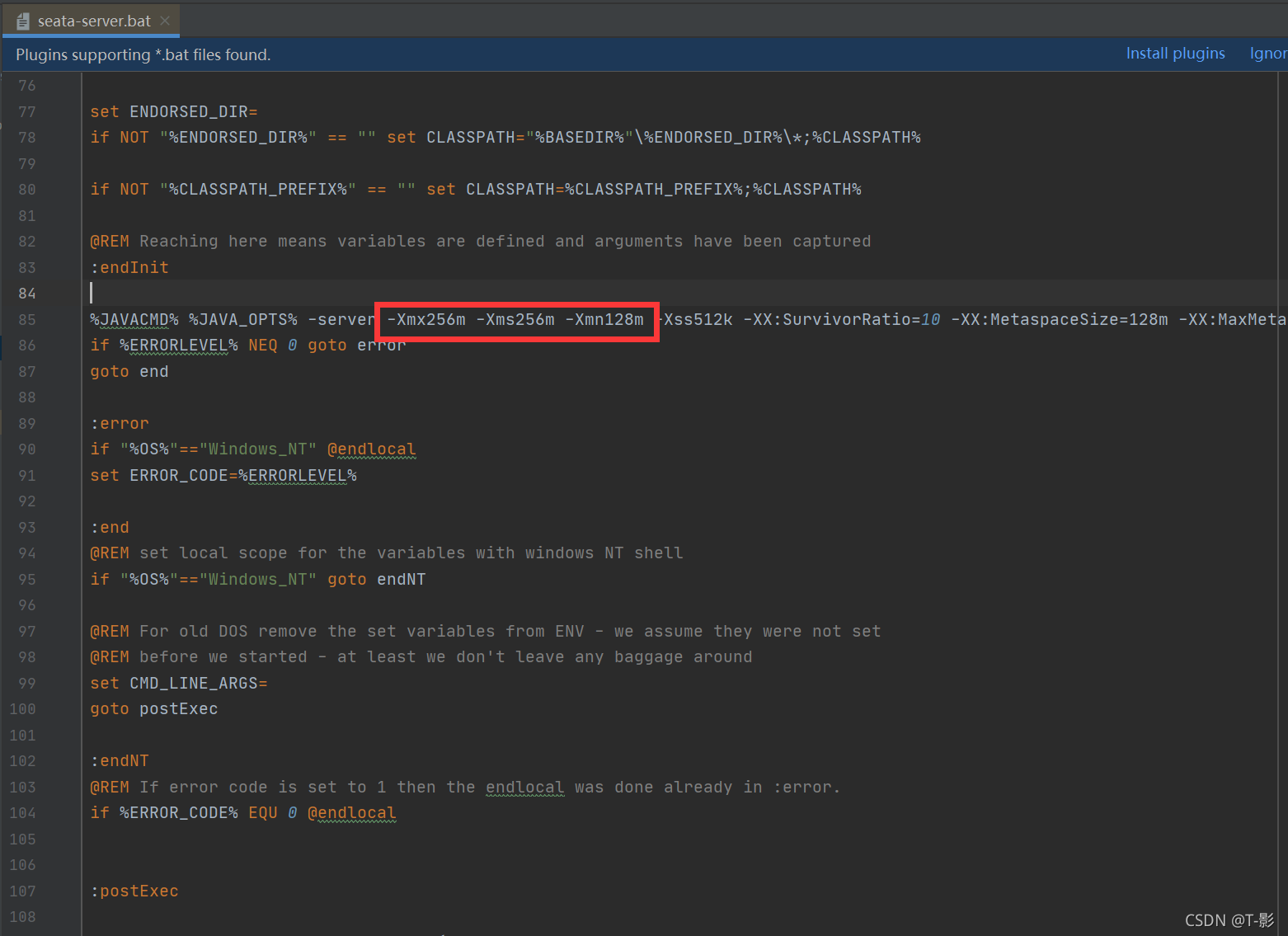1288x936 pixels.
Task: Click 'goto postExec' on line 100
Action: [154, 709]
